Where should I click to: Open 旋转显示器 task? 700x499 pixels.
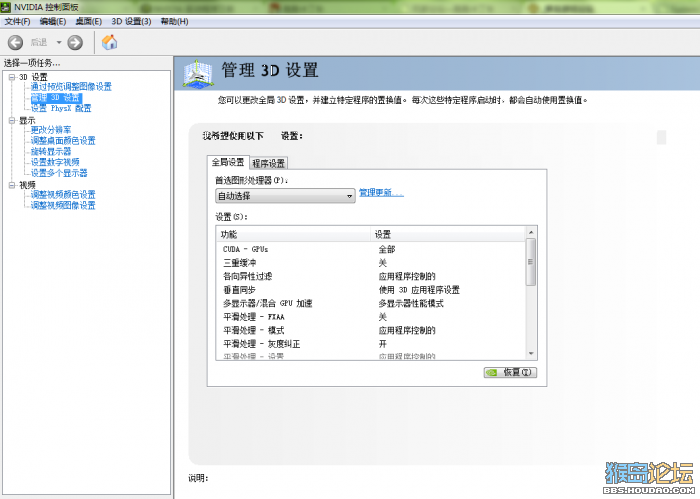(x=50, y=151)
